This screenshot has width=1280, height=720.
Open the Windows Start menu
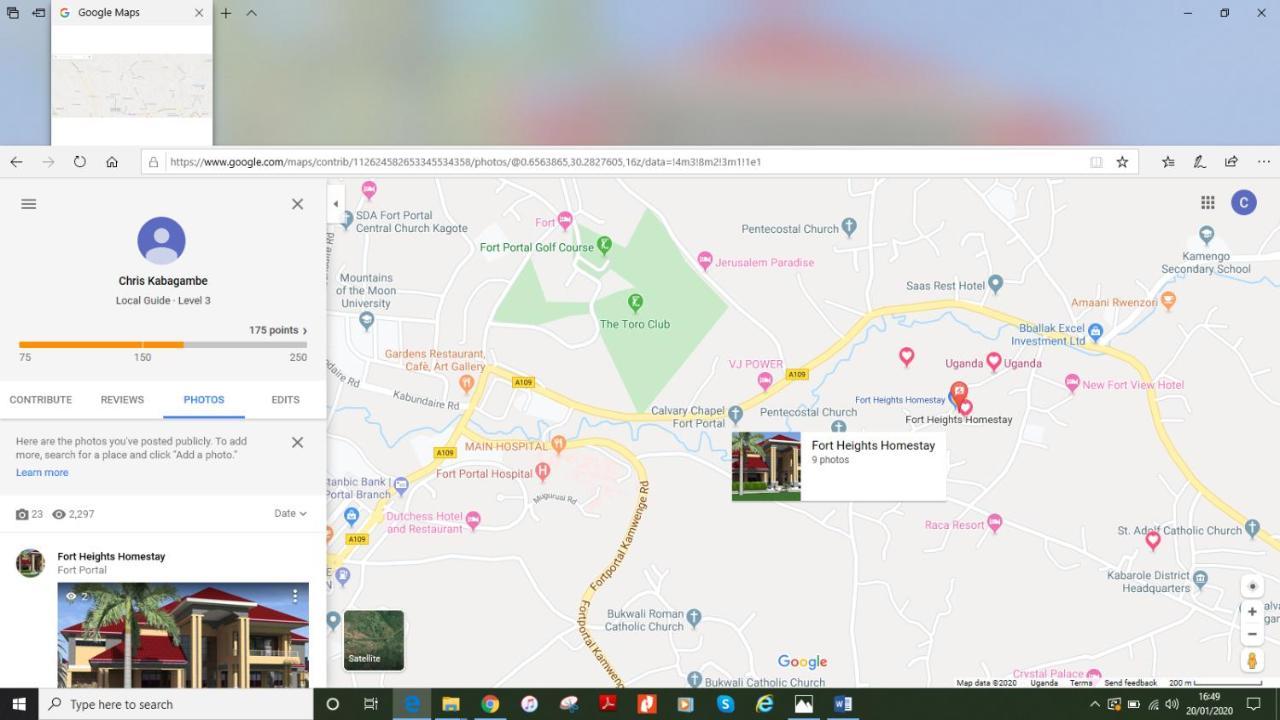pyautogui.click(x=18, y=704)
